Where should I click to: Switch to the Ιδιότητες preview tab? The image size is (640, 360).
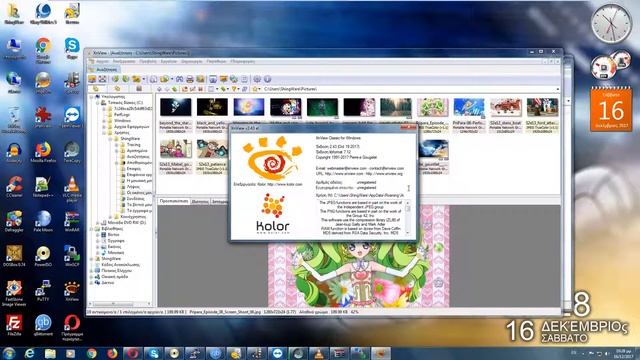point(200,202)
